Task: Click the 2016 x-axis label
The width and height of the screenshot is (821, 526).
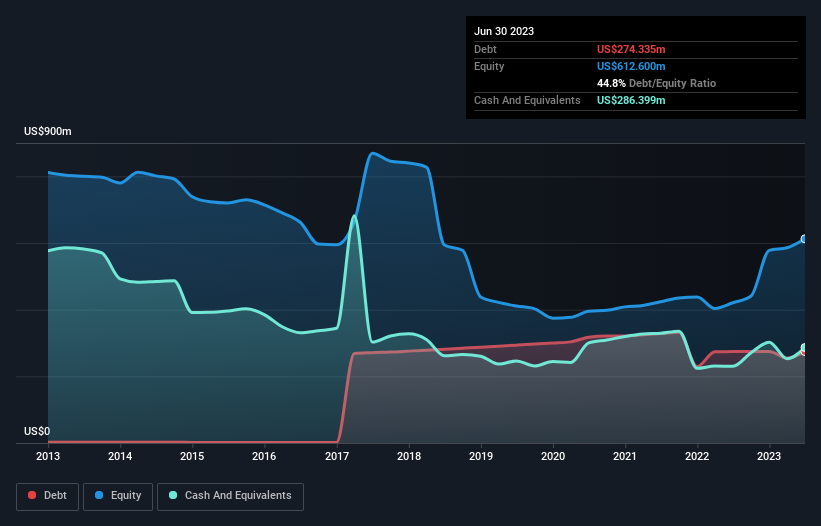Action: (264, 456)
